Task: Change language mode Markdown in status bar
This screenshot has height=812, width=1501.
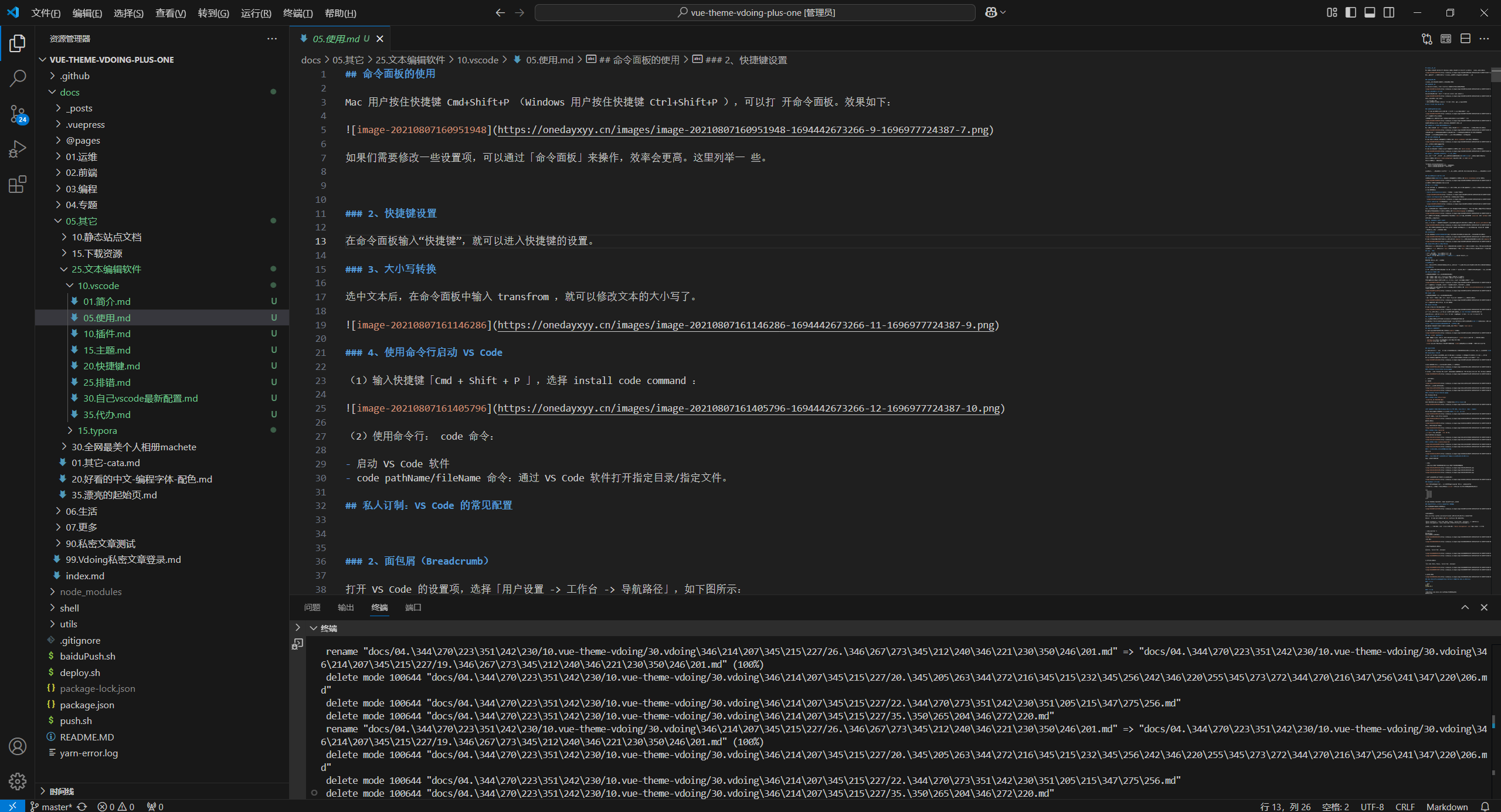Action: click(x=1447, y=806)
